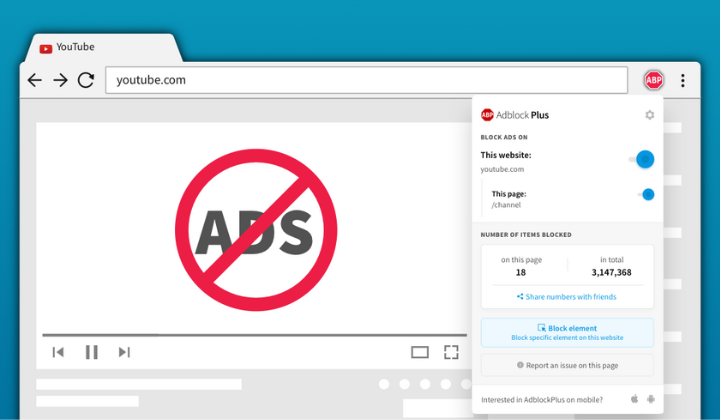Image resolution: width=720 pixels, height=420 pixels.
Task: Click the Android download icon
Action: point(651,399)
